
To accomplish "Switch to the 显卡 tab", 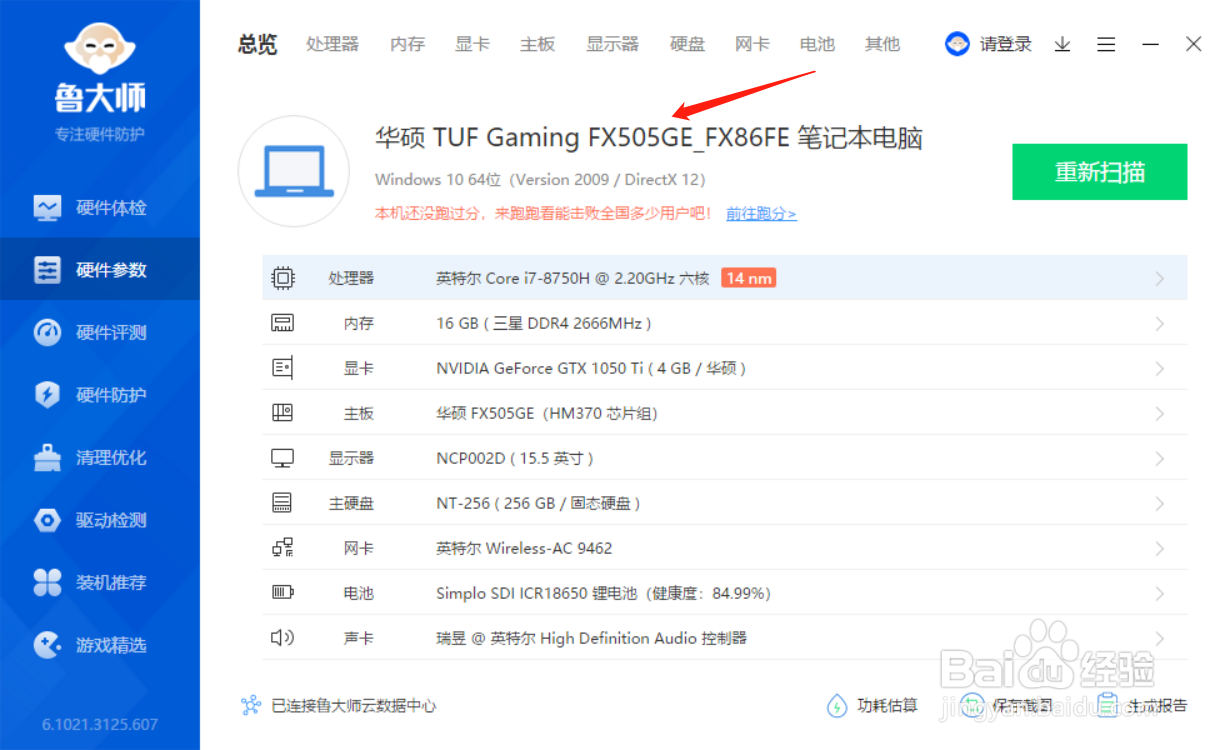I will point(472,44).
